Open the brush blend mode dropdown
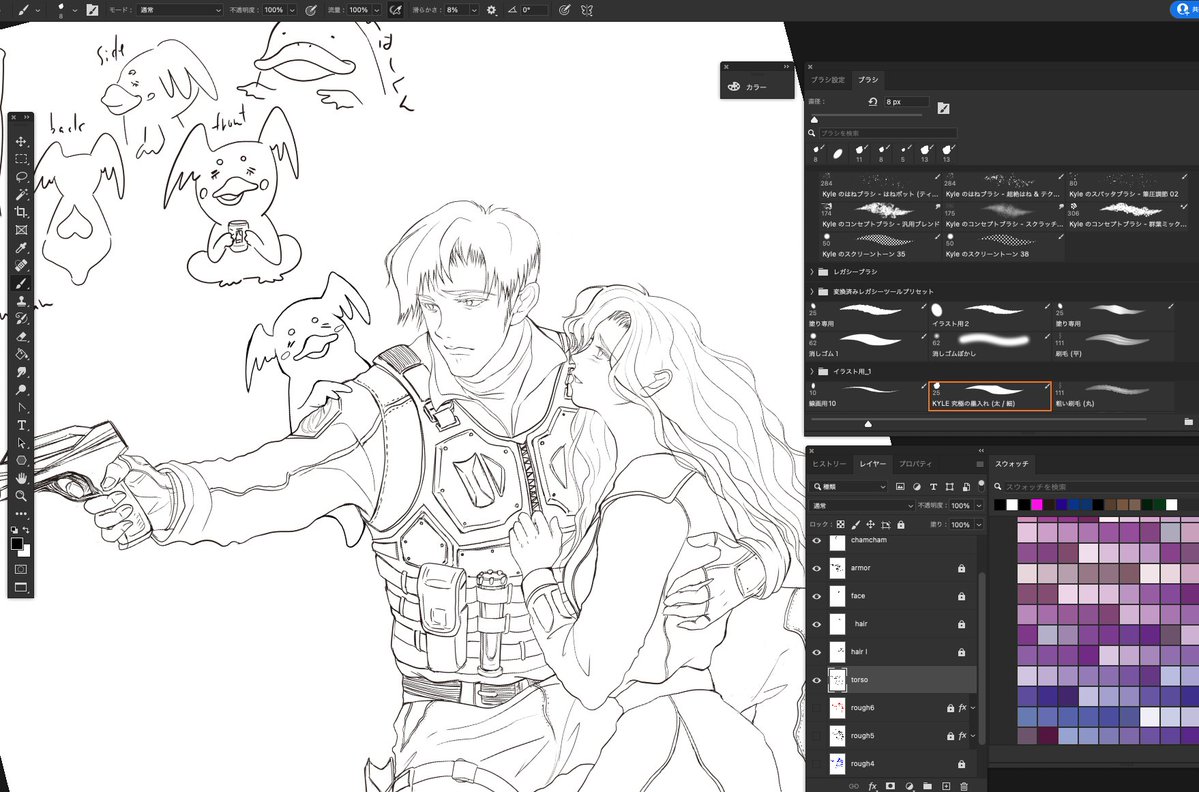1199x792 pixels. (180, 10)
